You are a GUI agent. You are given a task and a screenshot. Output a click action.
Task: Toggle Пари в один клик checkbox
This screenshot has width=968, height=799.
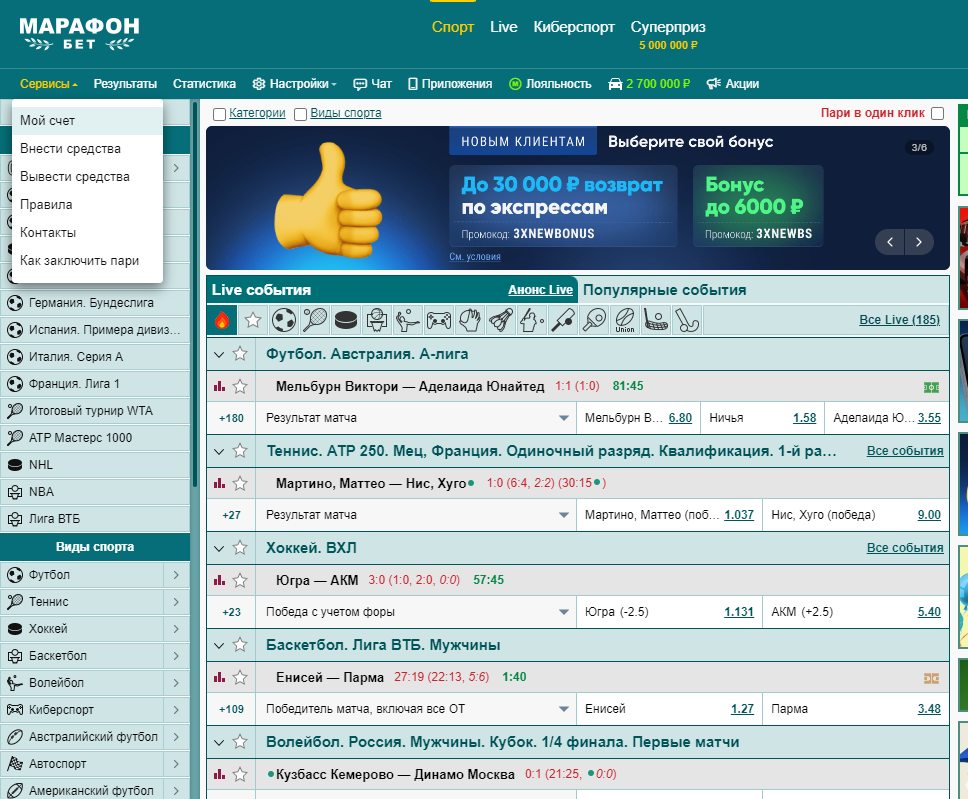click(x=937, y=113)
